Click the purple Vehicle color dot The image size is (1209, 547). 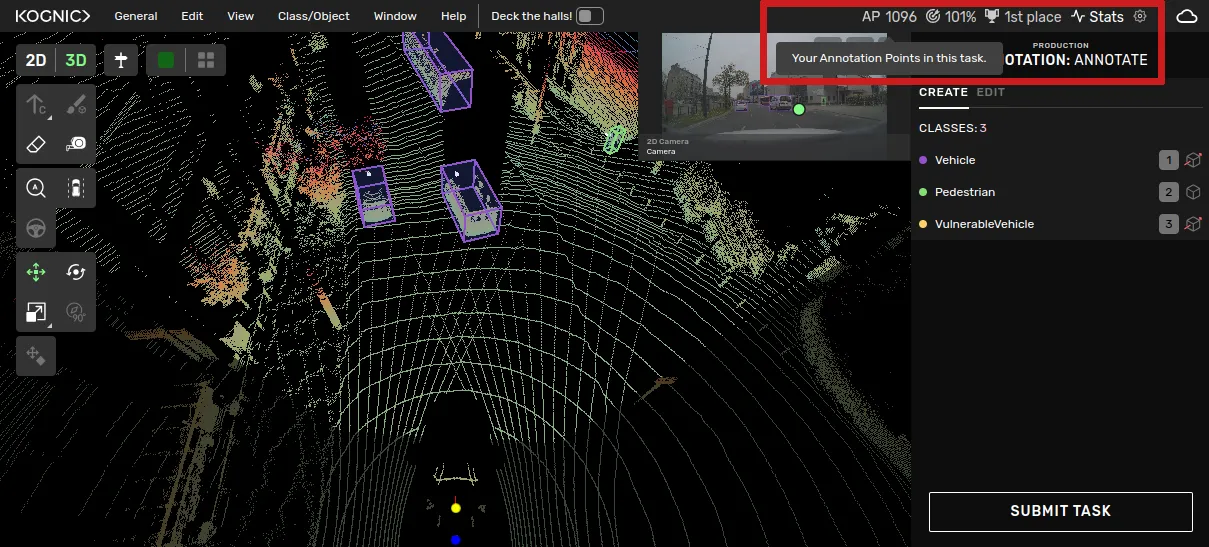tap(923, 160)
